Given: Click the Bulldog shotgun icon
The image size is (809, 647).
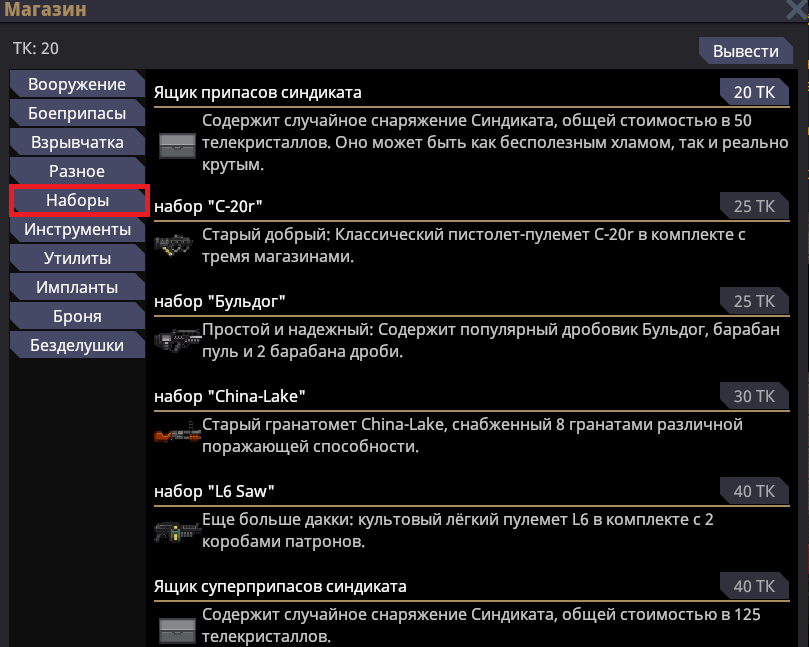Looking at the screenshot, I should pos(177,340).
